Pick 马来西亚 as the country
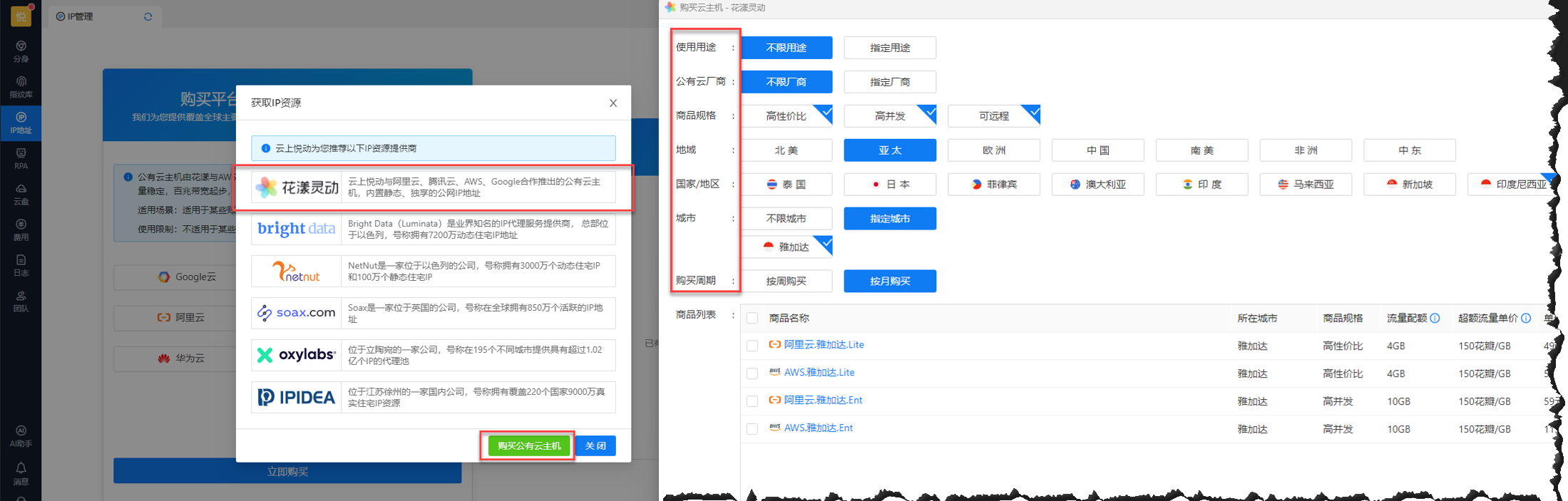This screenshot has width=1568, height=501. [x=1306, y=185]
